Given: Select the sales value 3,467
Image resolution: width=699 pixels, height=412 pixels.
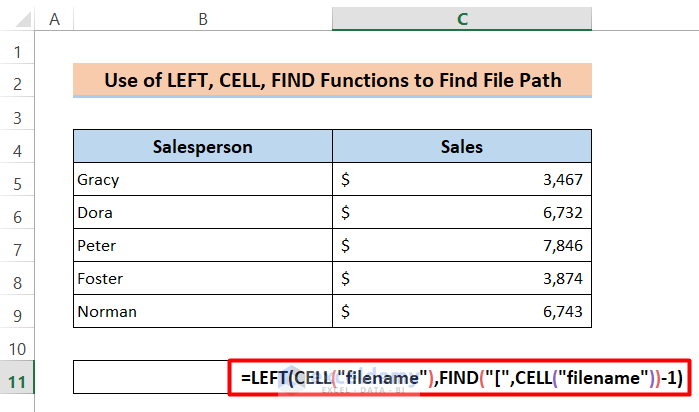Looking at the screenshot, I should (462, 180).
